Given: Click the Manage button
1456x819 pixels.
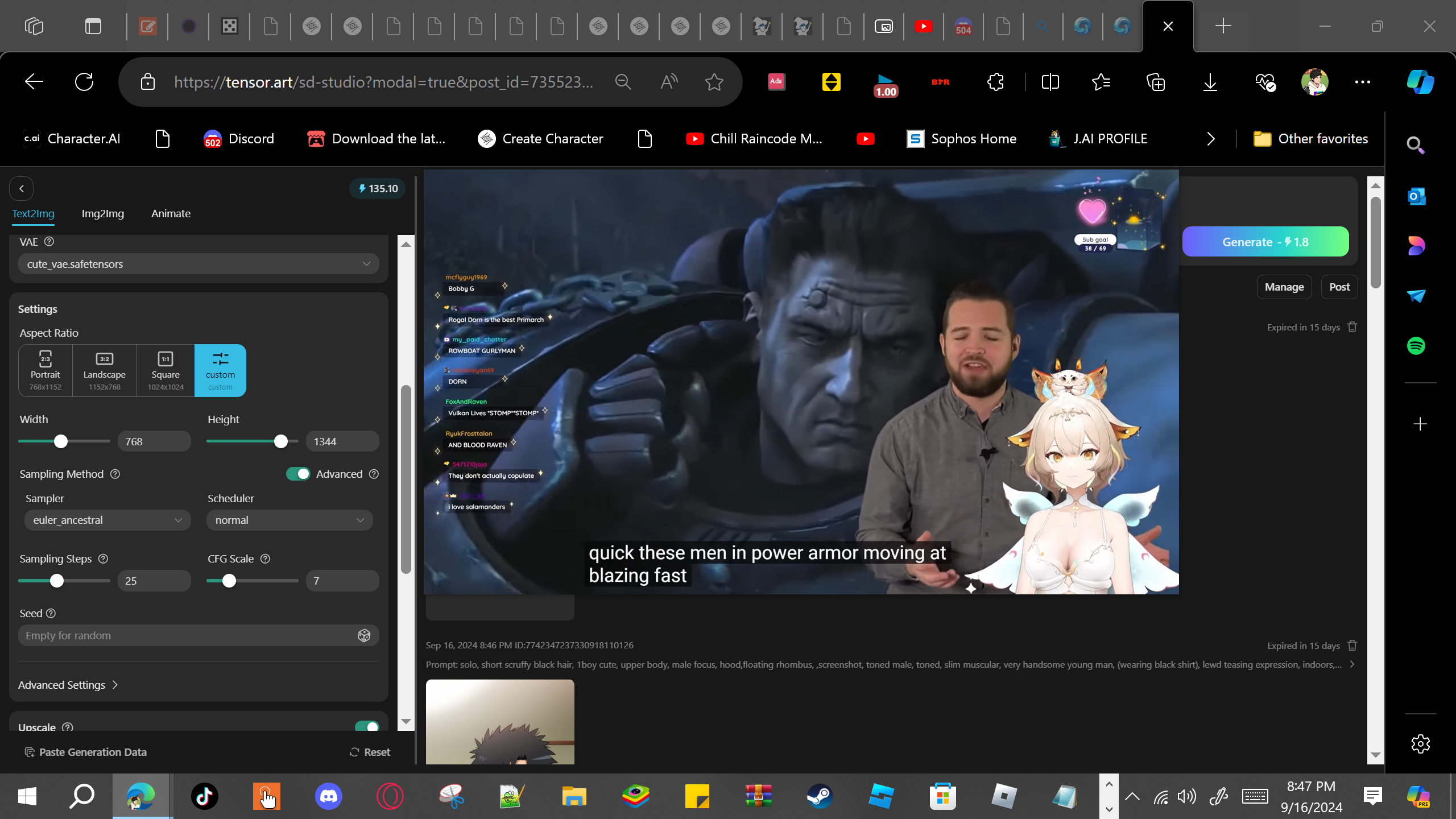Looking at the screenshot, I should [x=1284, y=287].
